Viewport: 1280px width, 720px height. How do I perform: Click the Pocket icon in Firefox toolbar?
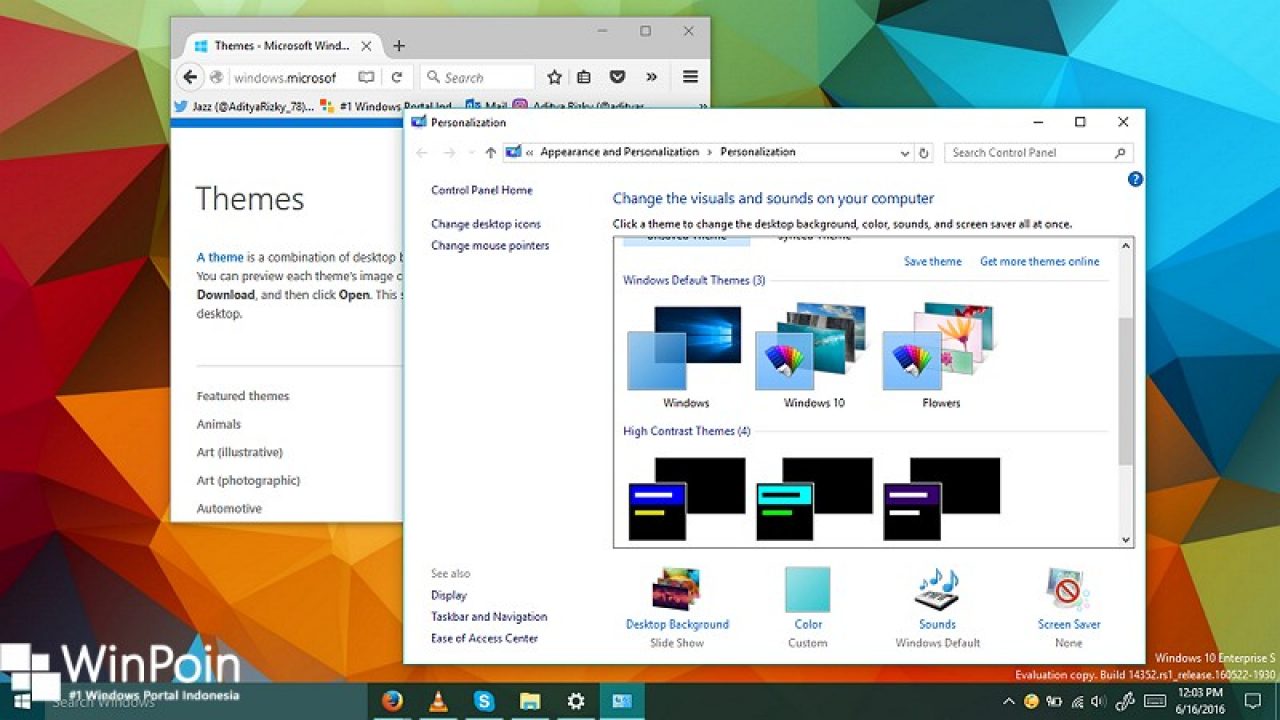pos(618,77)
